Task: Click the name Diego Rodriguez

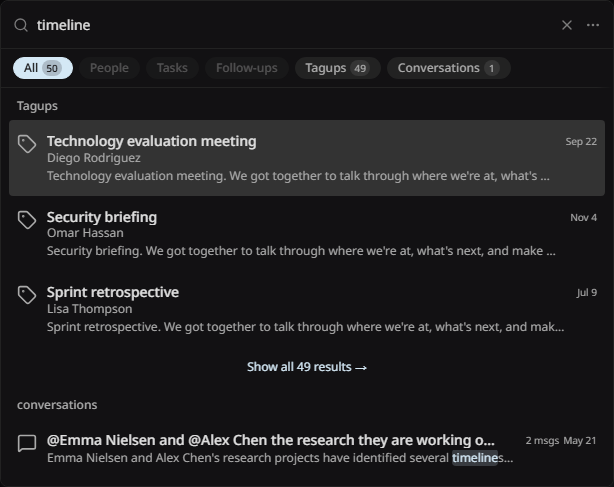Action: (x=94, y=158)
